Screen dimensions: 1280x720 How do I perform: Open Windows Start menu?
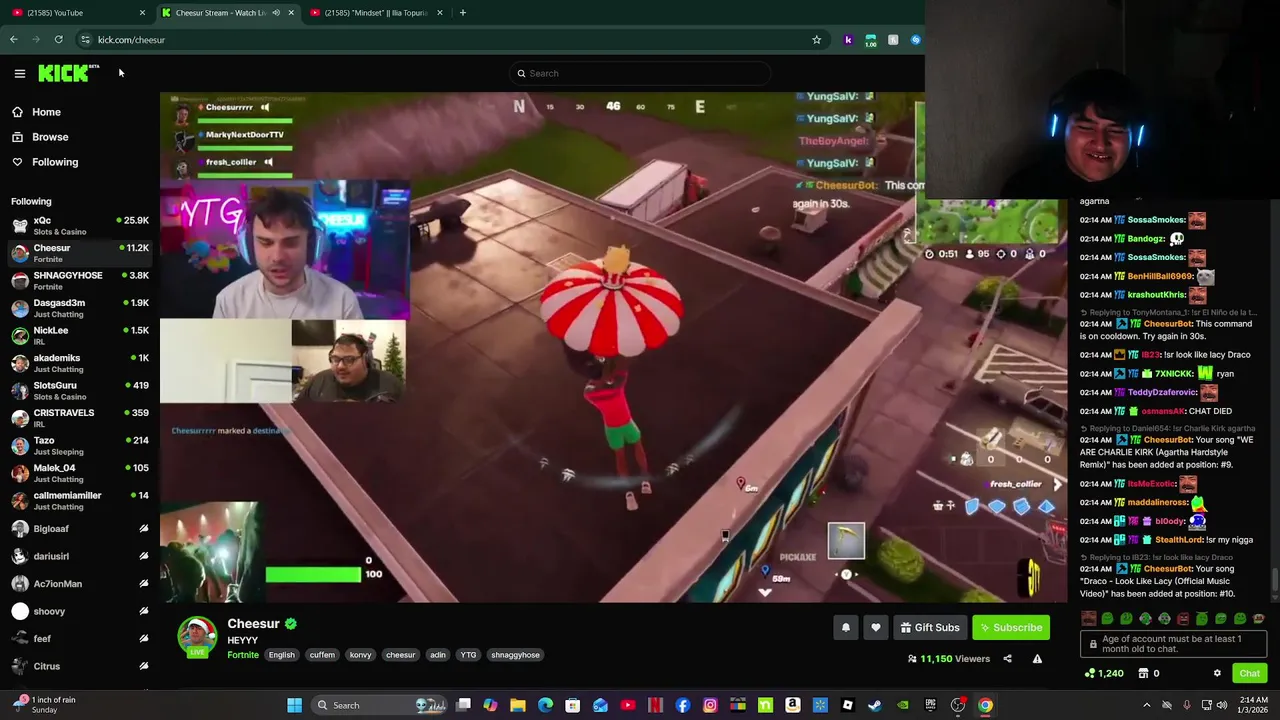click(294, 705)
